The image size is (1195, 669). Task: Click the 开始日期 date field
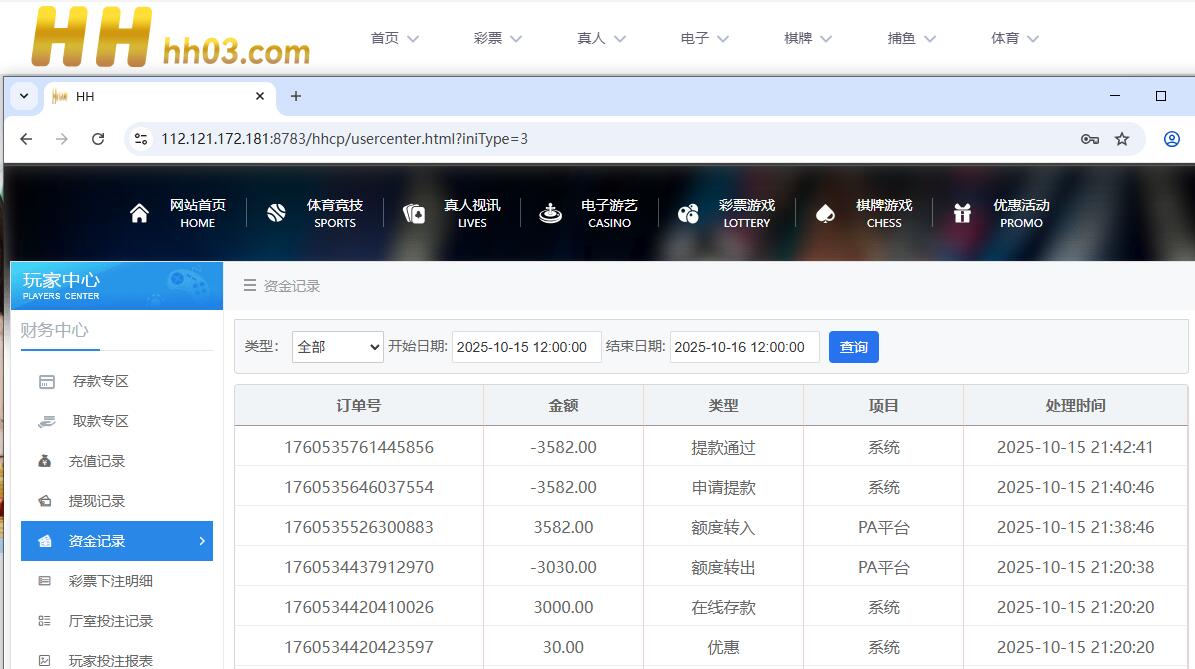click(x=526, y=347)
